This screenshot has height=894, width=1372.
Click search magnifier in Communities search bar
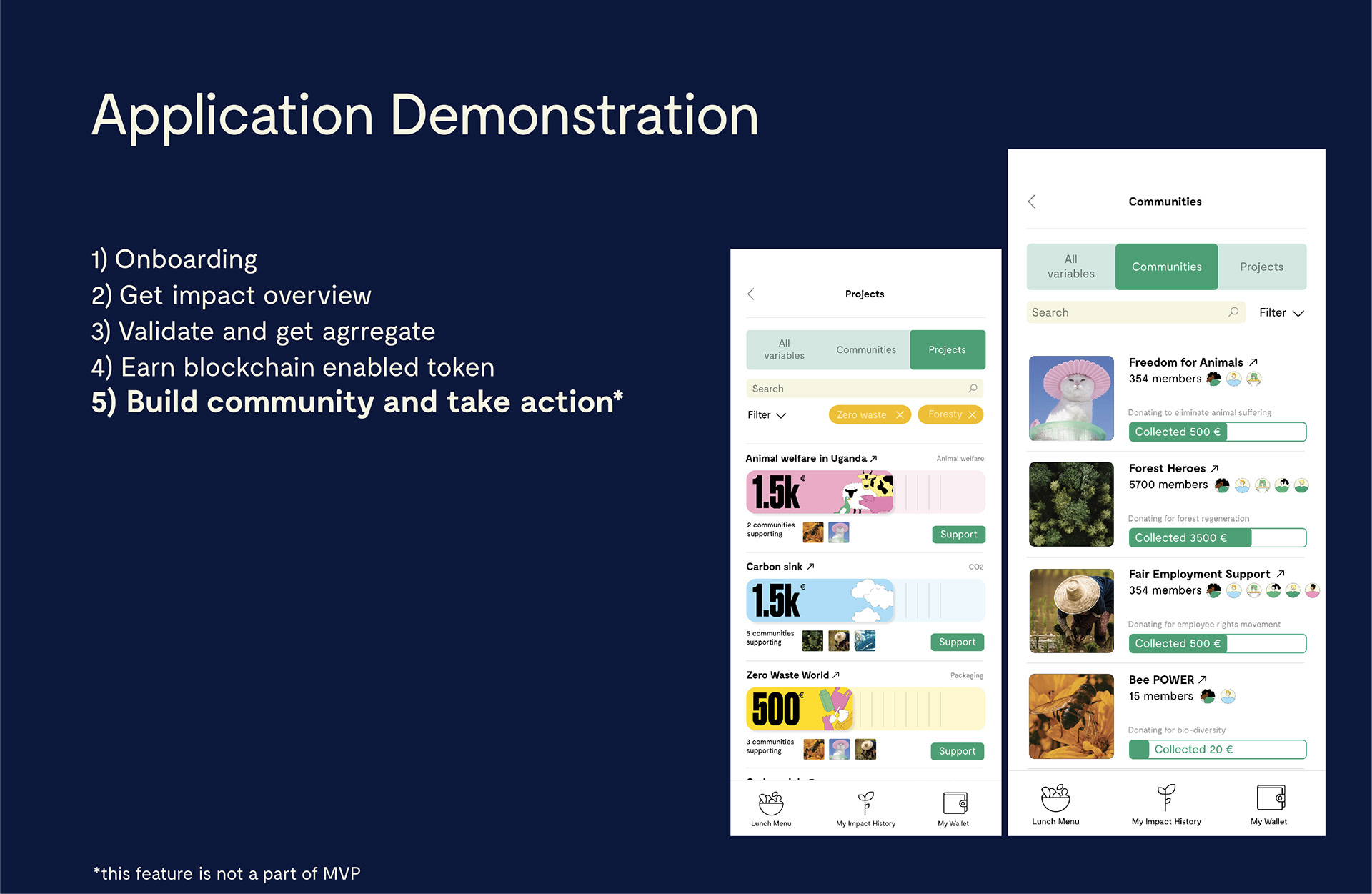(x=1233, y=312)
